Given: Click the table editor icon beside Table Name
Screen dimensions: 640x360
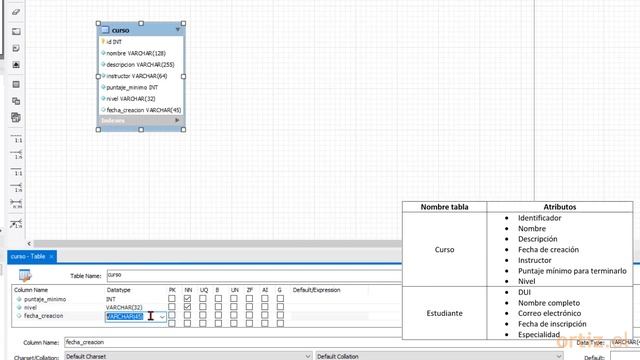Looking at the screenshot, I should (x=25, y=276).
